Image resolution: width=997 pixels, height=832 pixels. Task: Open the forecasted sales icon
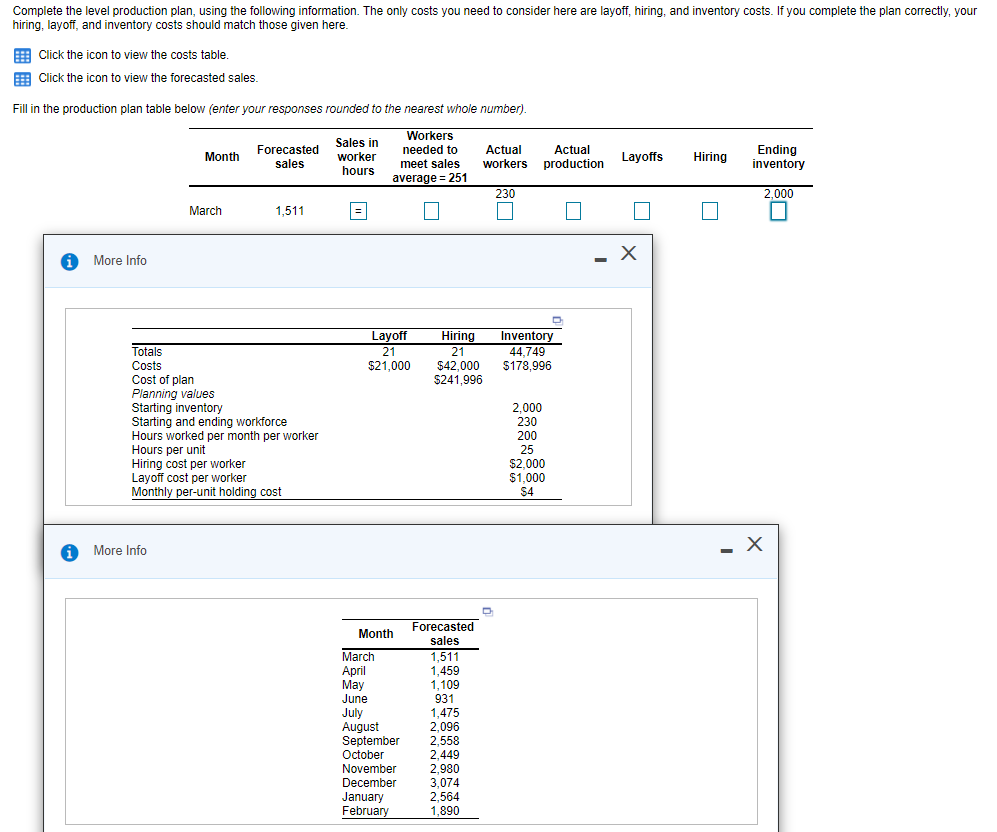point(22,77)
